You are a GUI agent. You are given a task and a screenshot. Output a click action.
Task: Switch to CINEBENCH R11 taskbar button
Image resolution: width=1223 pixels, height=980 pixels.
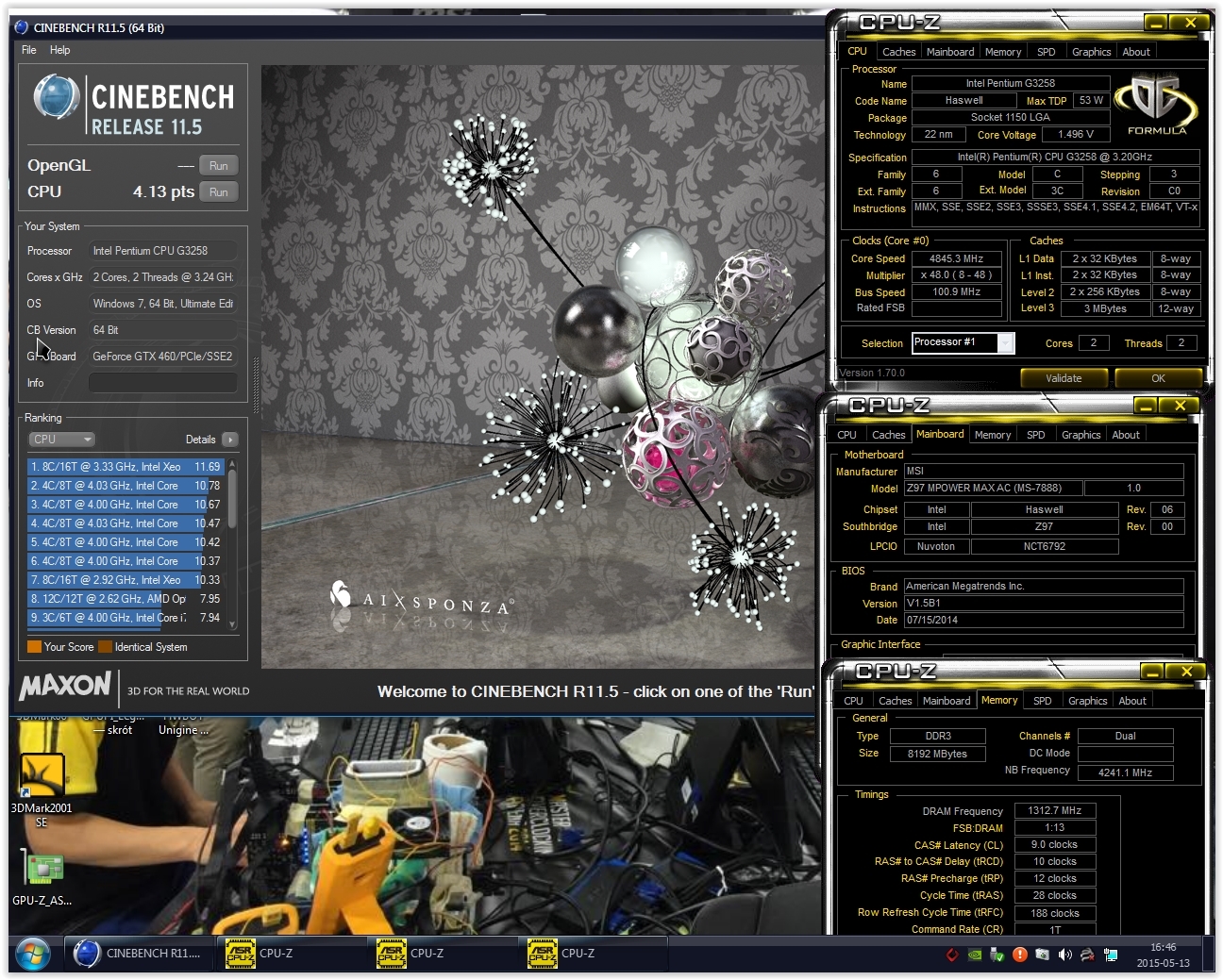click(x=139, y=954)
